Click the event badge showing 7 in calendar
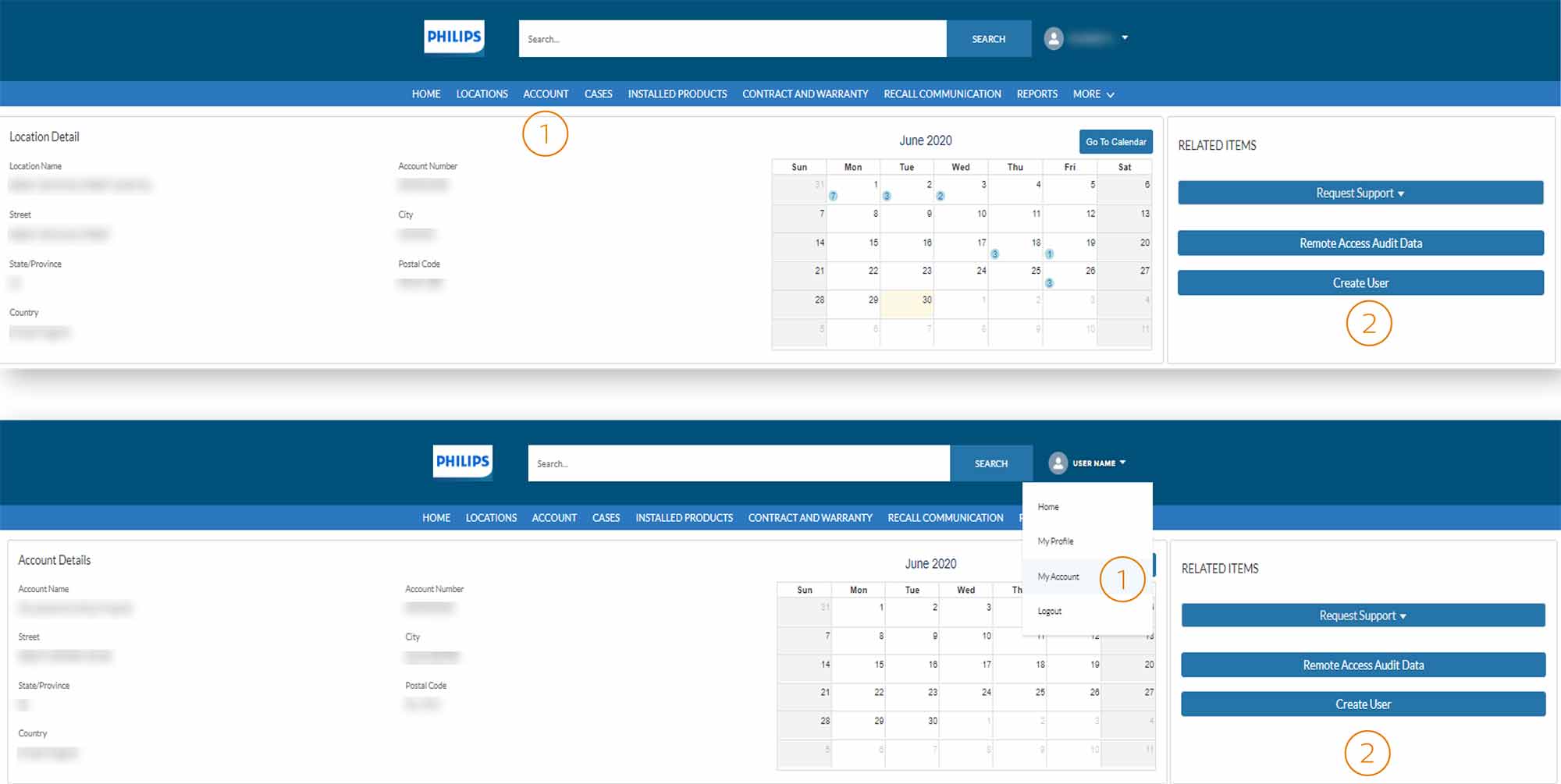This screenshot has width=1561, height=784. pos(833,196)
